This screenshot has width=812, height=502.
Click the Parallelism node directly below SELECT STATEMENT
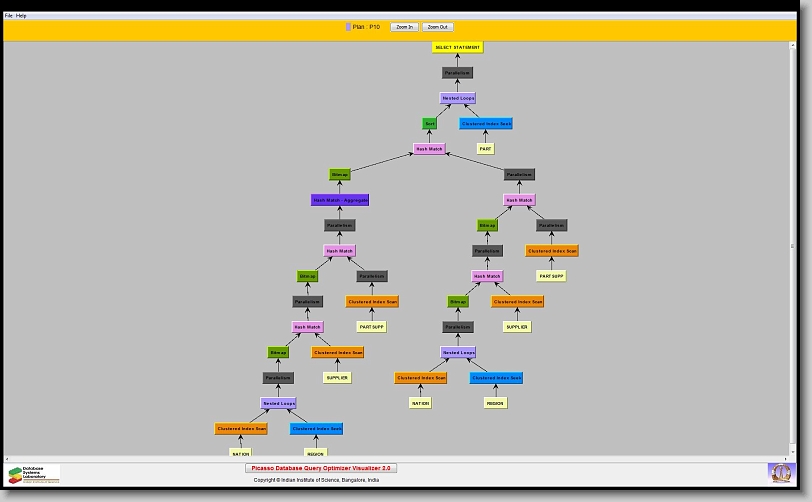coord(457,73)
